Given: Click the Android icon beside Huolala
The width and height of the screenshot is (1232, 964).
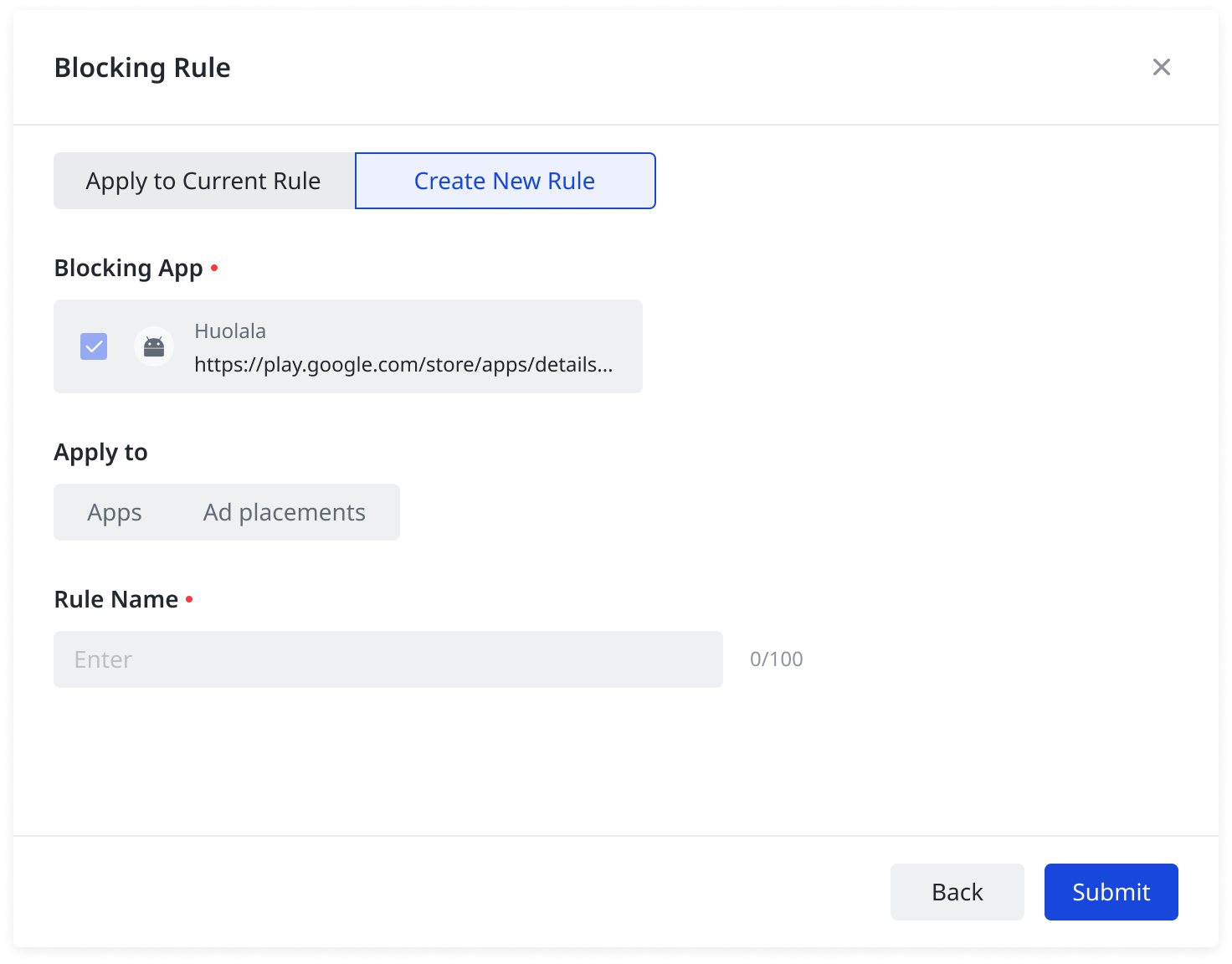Looking at the screenshot, I should (154, 346).
